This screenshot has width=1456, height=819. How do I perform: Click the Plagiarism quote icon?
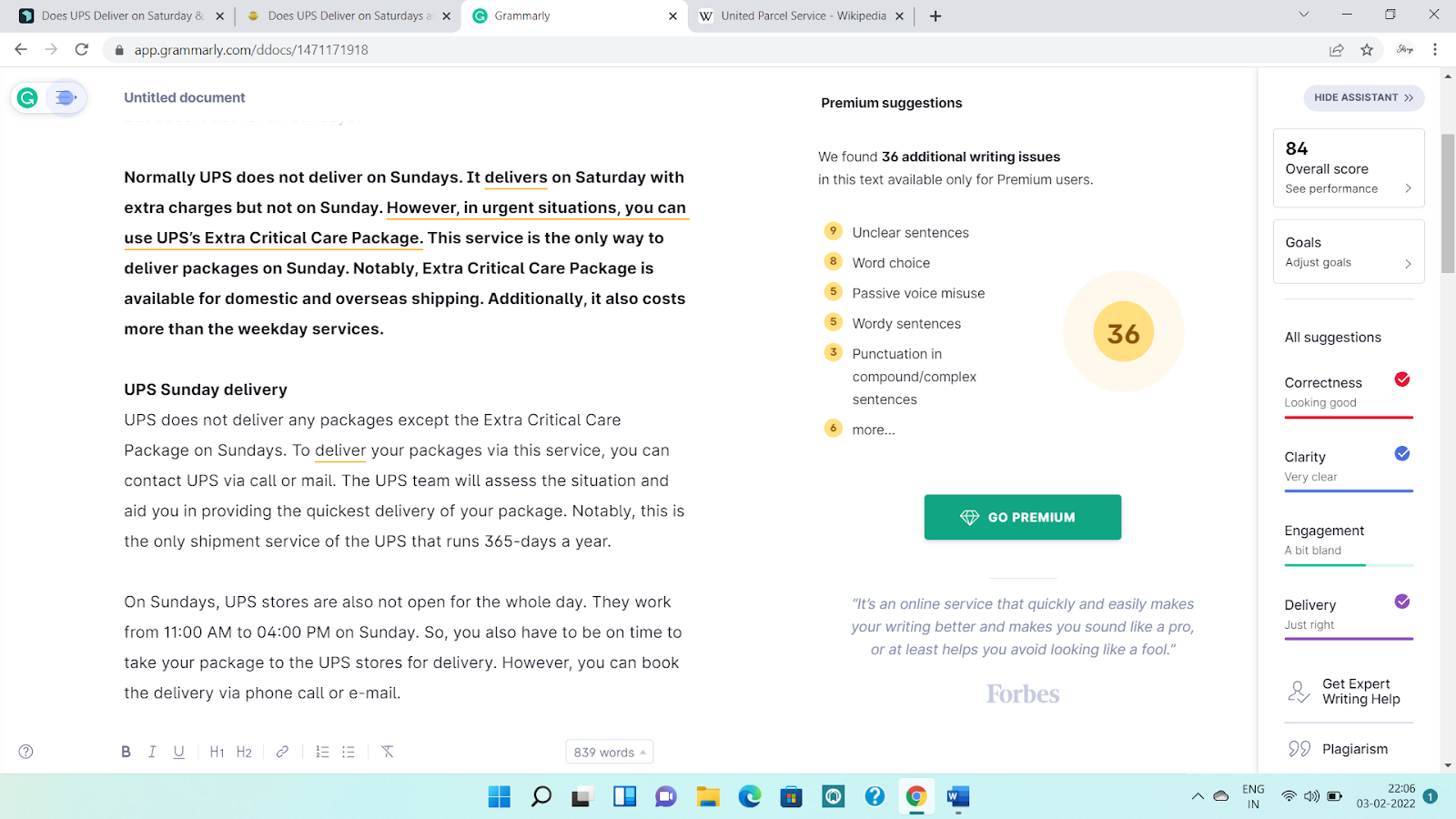point(1299,749)
